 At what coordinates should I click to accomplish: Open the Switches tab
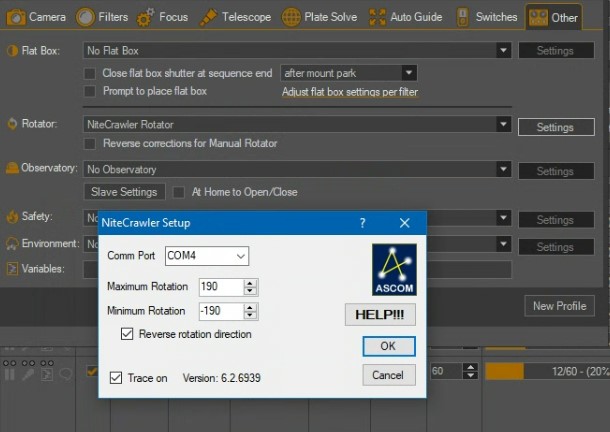487,17
